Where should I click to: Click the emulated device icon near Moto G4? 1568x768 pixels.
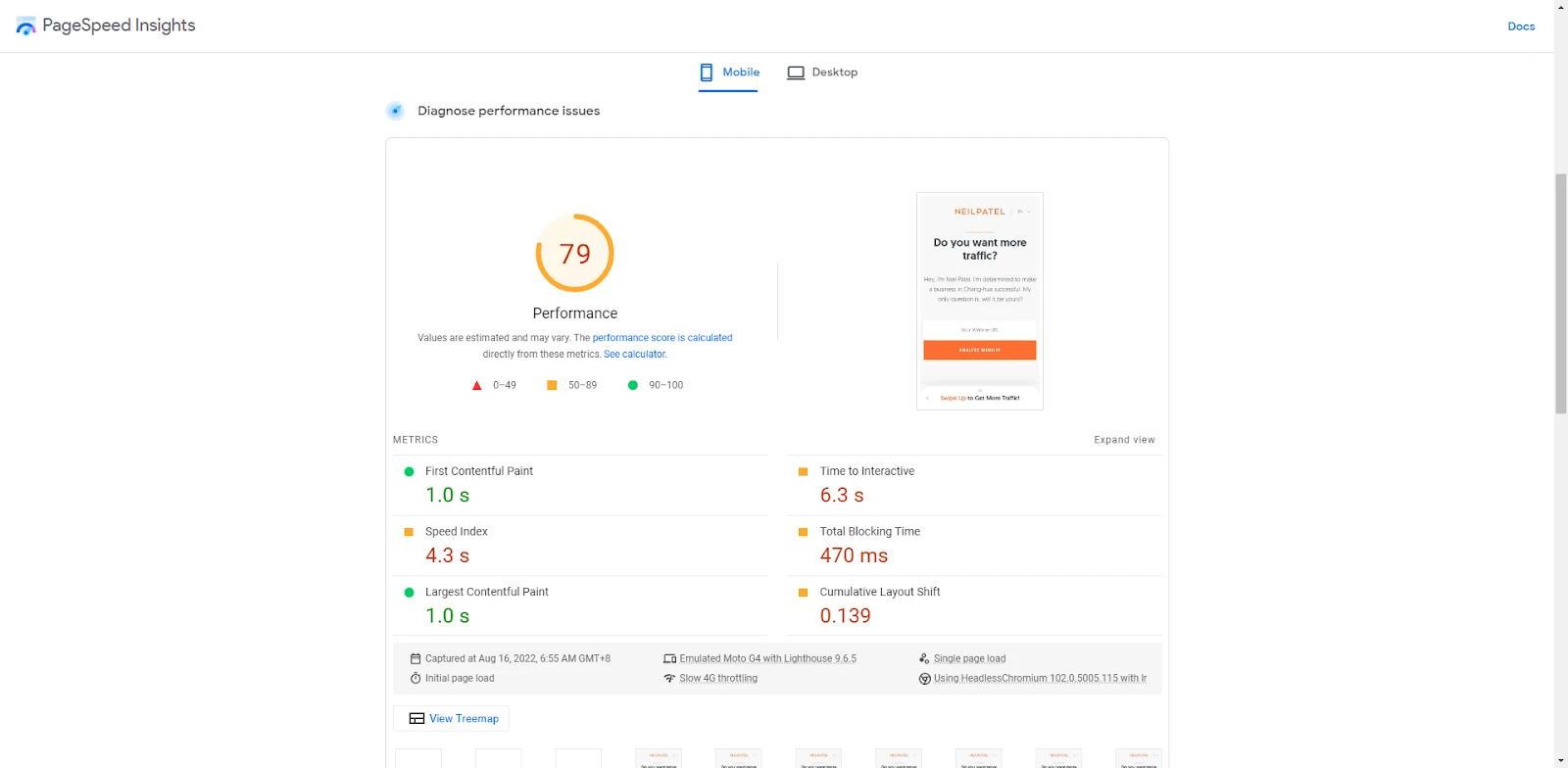[x=669, y=659]
